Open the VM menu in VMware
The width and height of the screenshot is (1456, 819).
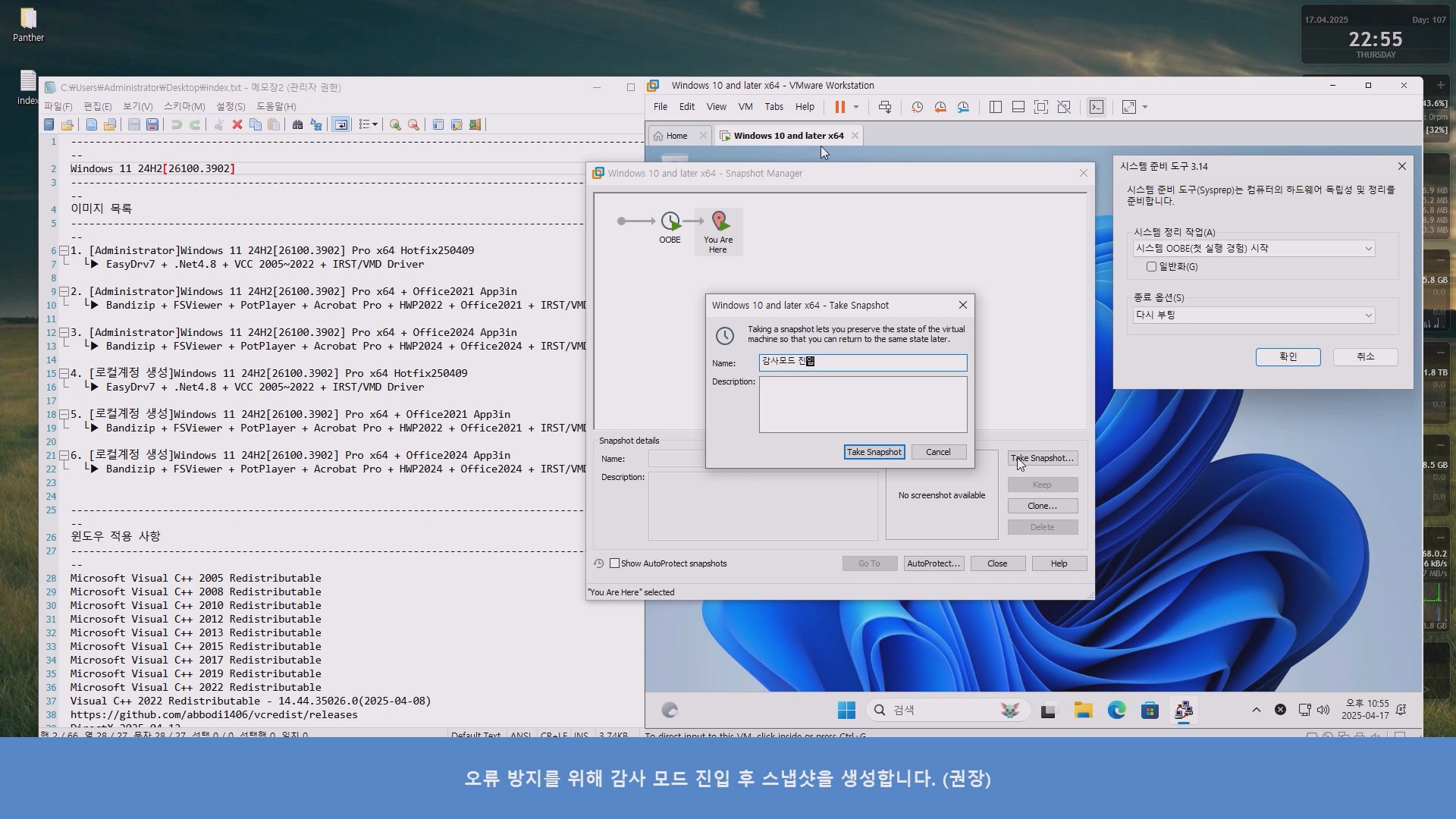pos(745,107)
